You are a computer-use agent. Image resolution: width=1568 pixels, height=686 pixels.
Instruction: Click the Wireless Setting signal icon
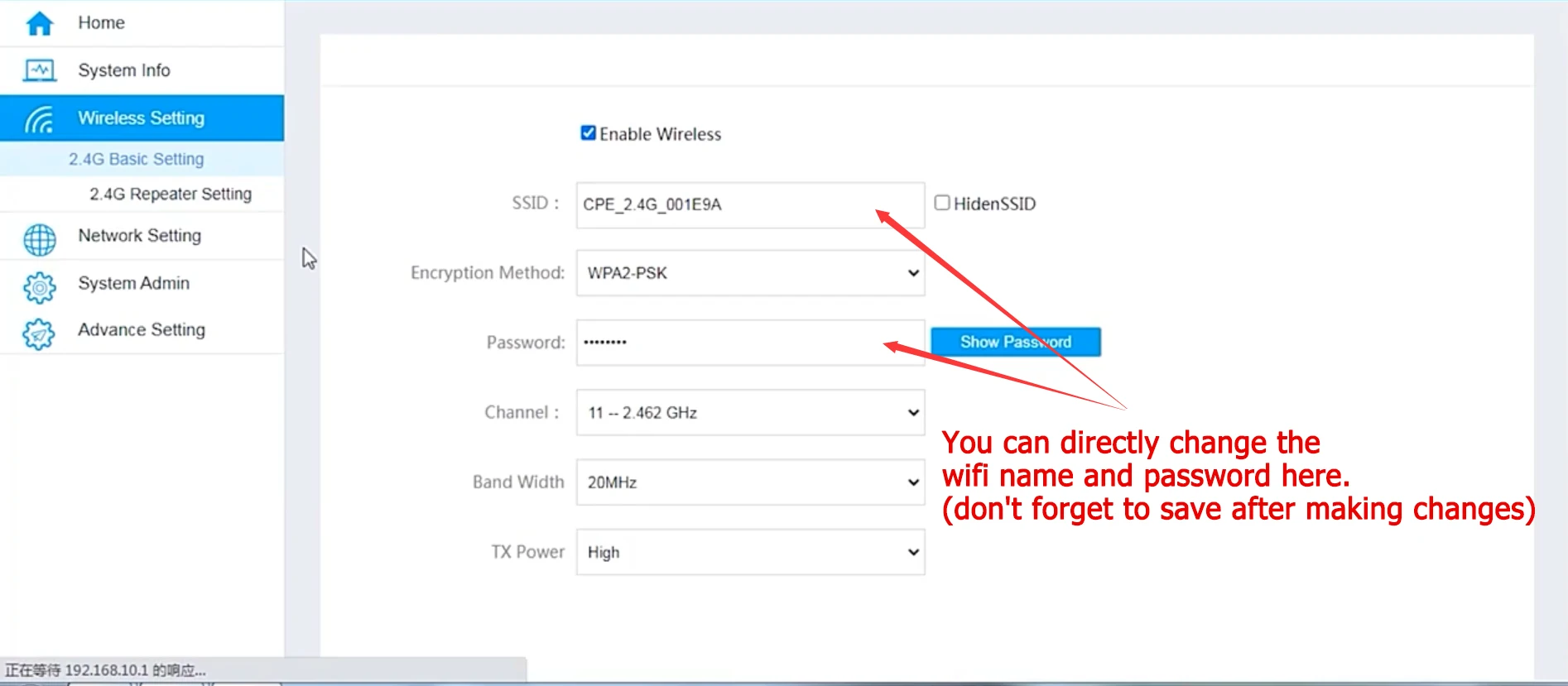(39, 119)
